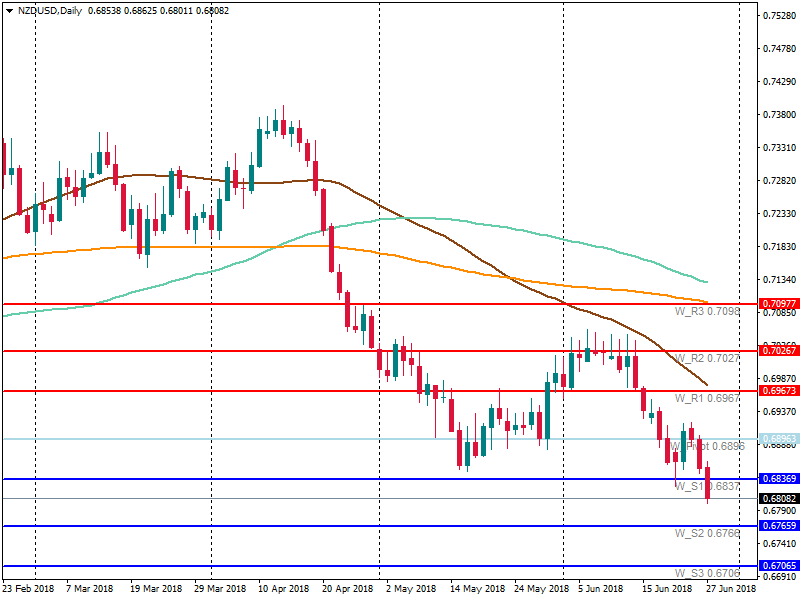The width and height of the screenshot is (800, 600).
Task: Click the triangle icon beside NZDUSD,Daily
Action: click(10, 12)
